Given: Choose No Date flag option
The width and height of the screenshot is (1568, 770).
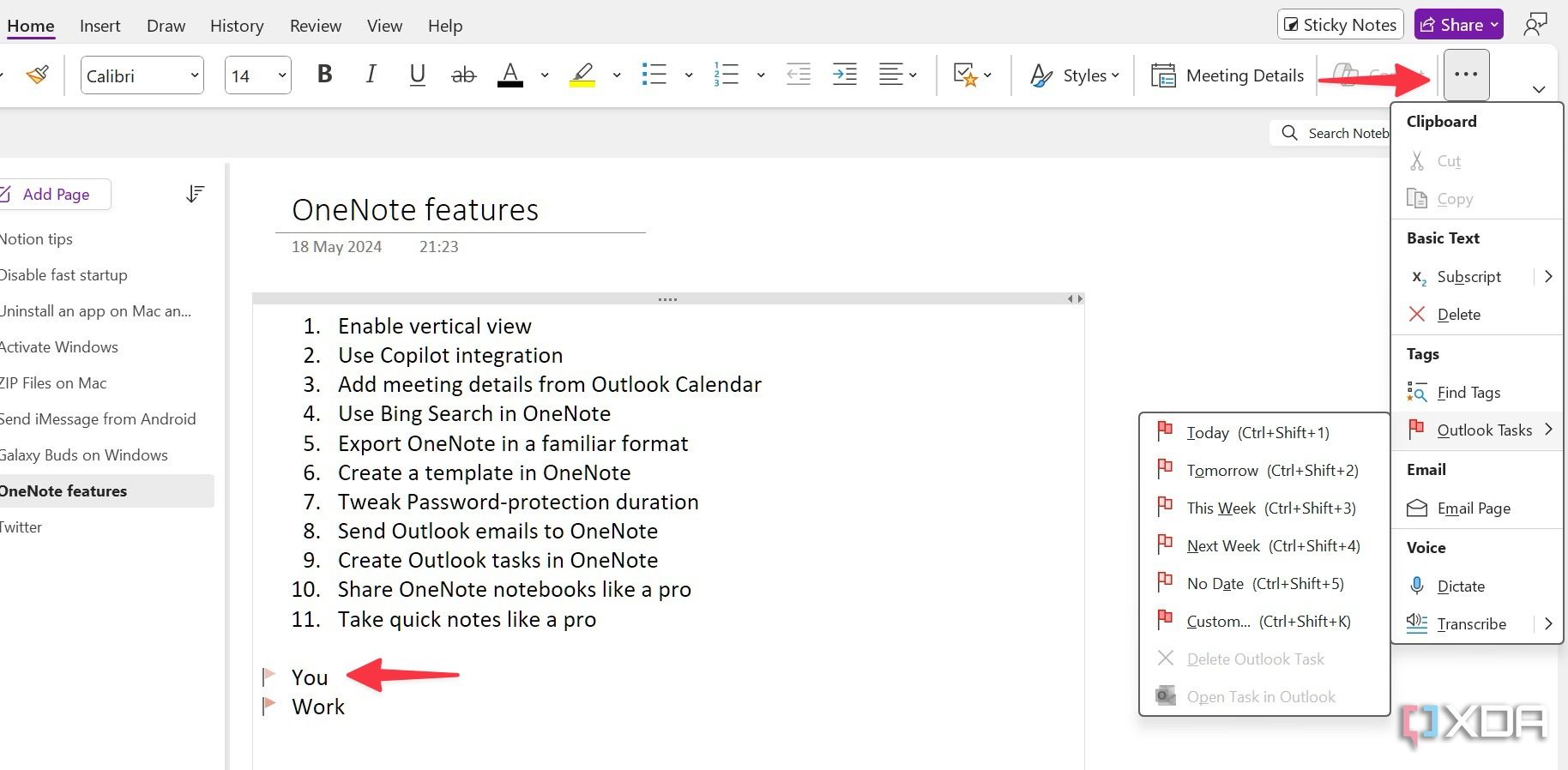Looking at the screenshot, I should tap(1263, 584).
